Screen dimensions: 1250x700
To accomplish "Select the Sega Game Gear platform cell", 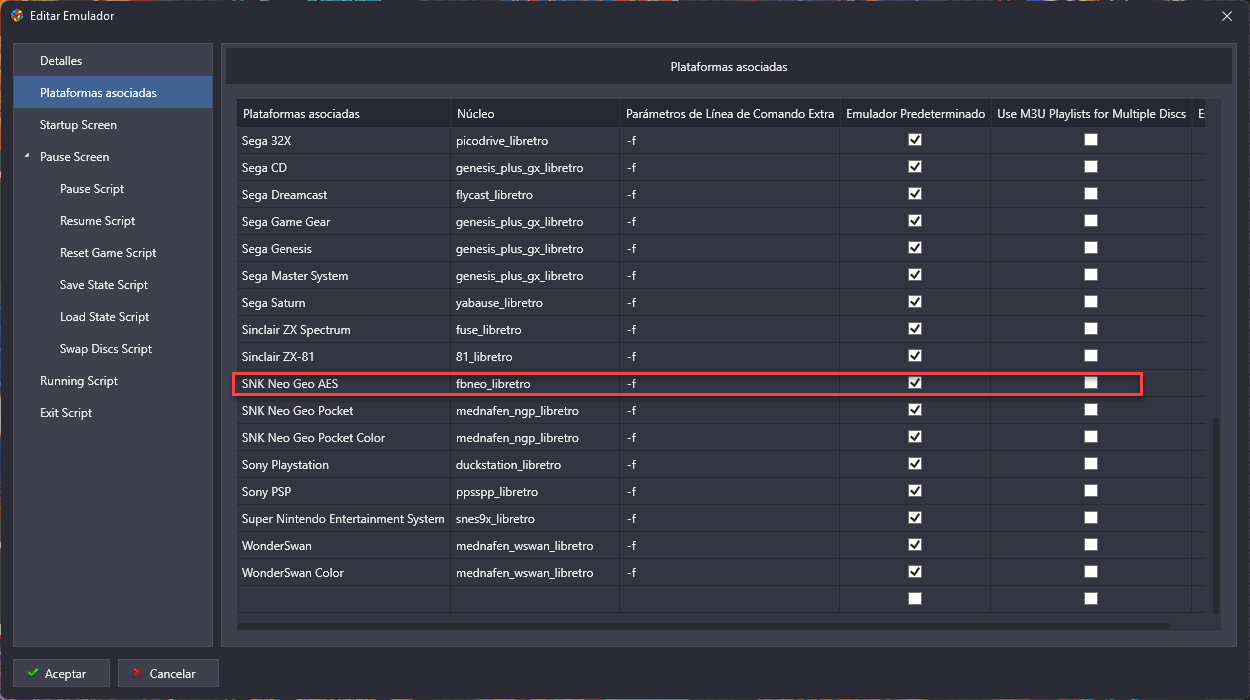I will (343, 221).
